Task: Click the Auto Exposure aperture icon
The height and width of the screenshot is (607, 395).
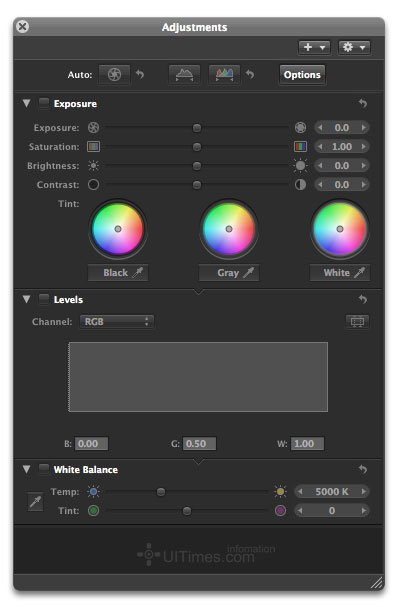Action: pos(114,74)
